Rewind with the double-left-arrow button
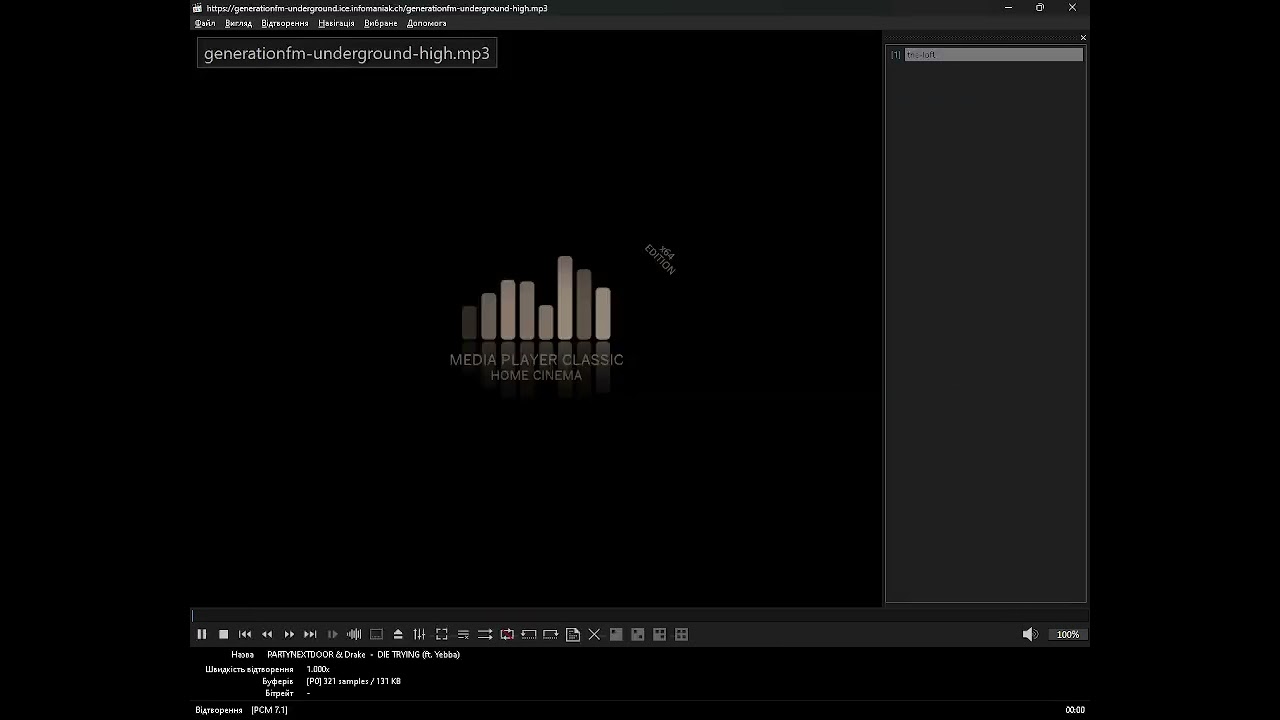The width and height of the screenshot is (1280, 720). pos(267,634)
